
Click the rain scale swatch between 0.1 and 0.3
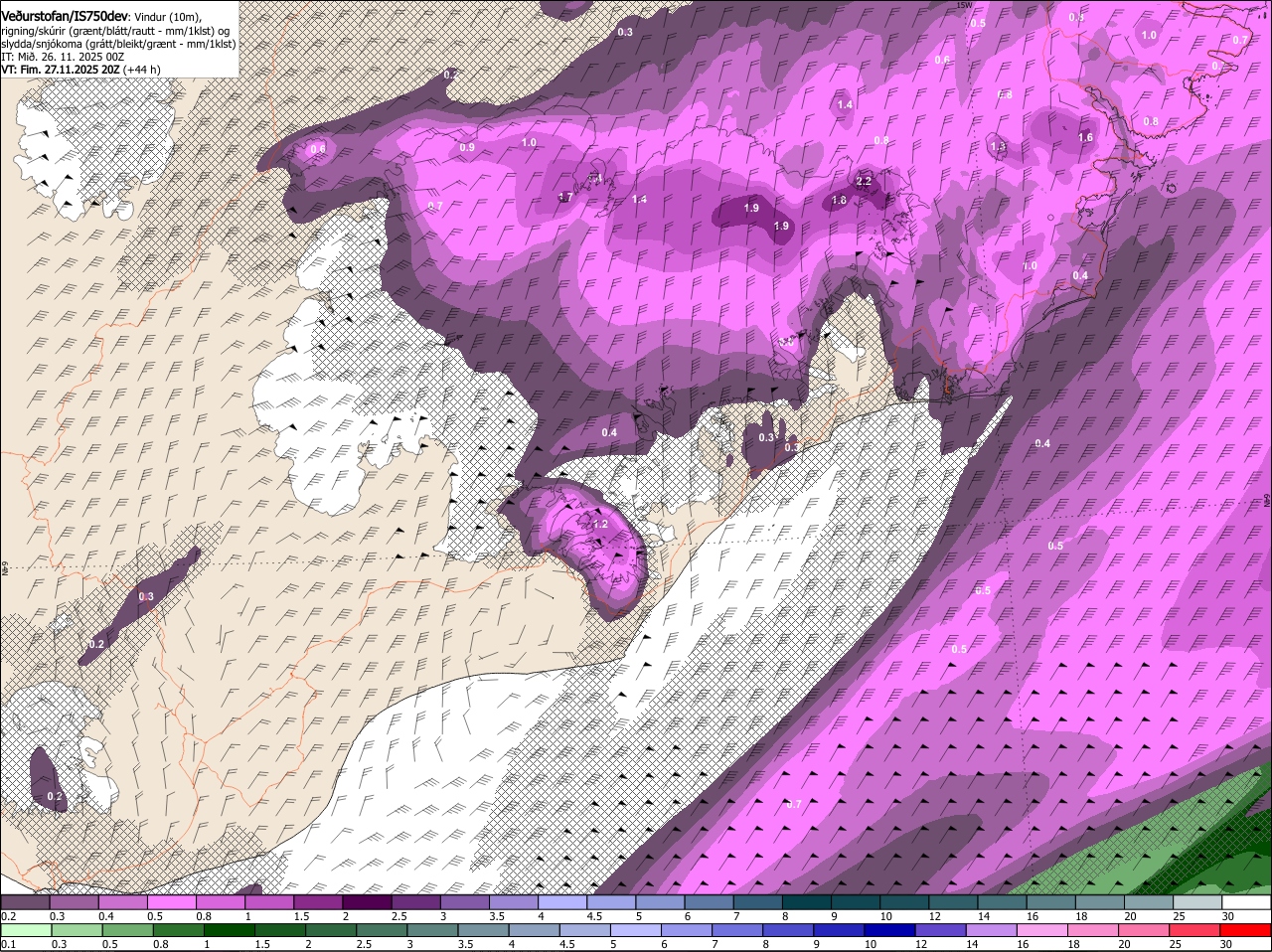pos(25,930)
